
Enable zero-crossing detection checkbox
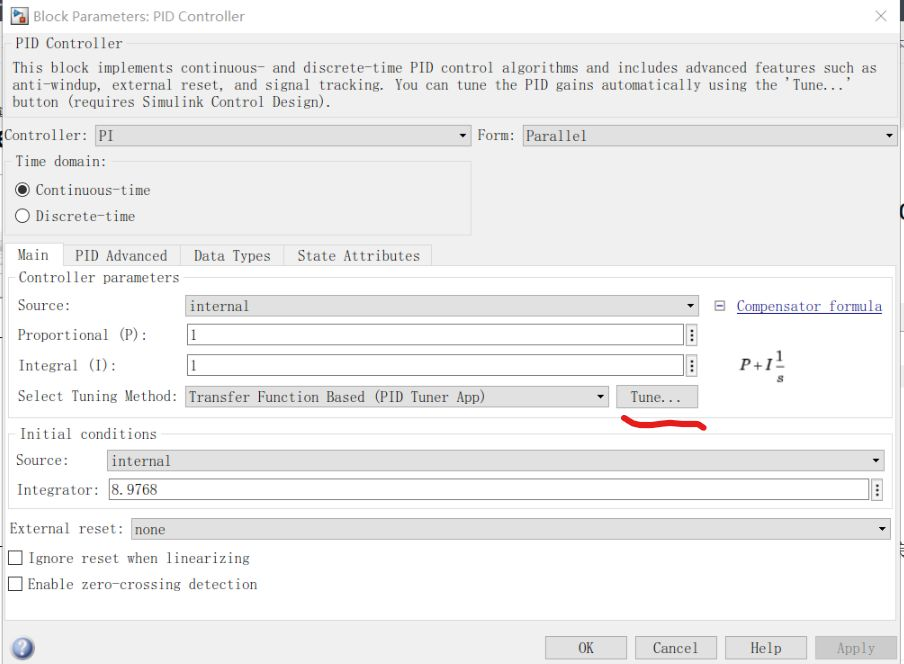click(x=16, y=584)
